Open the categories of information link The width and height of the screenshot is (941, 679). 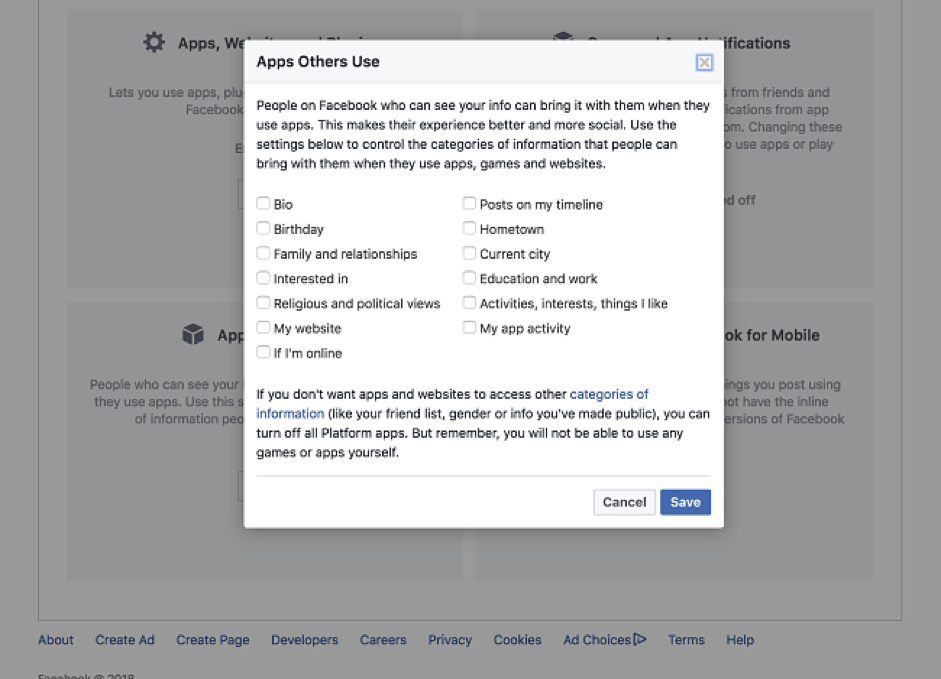tap(608, 395)
